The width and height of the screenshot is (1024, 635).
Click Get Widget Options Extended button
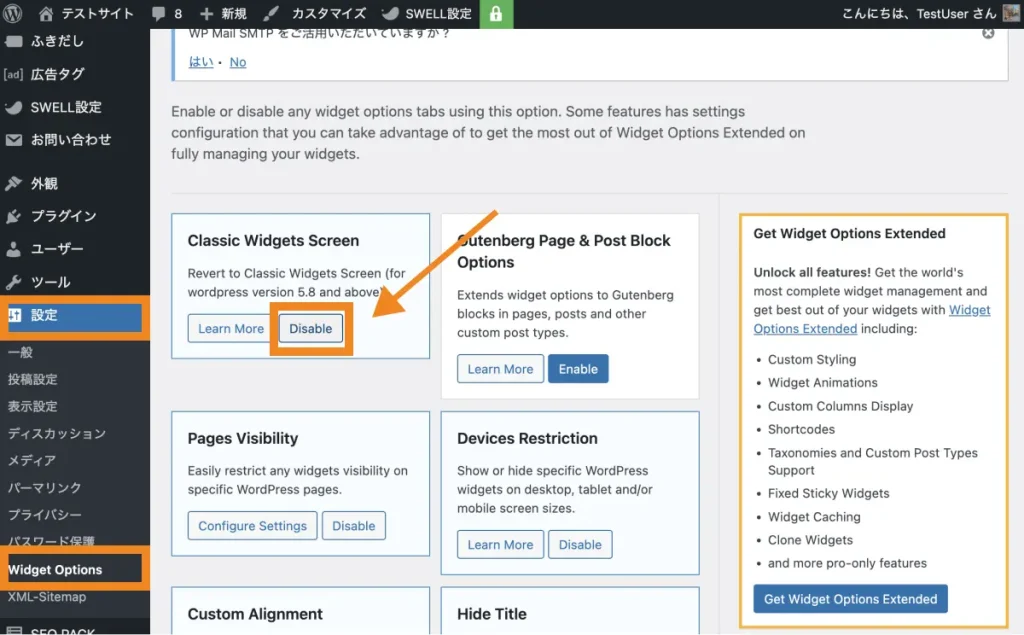[850, 599]
